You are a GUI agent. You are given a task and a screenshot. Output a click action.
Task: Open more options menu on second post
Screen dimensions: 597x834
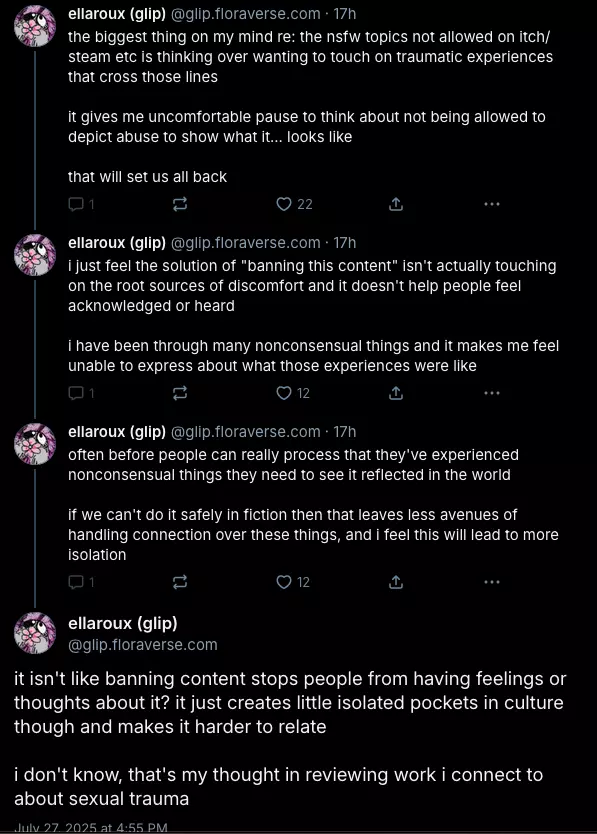[x=492, y=393]
